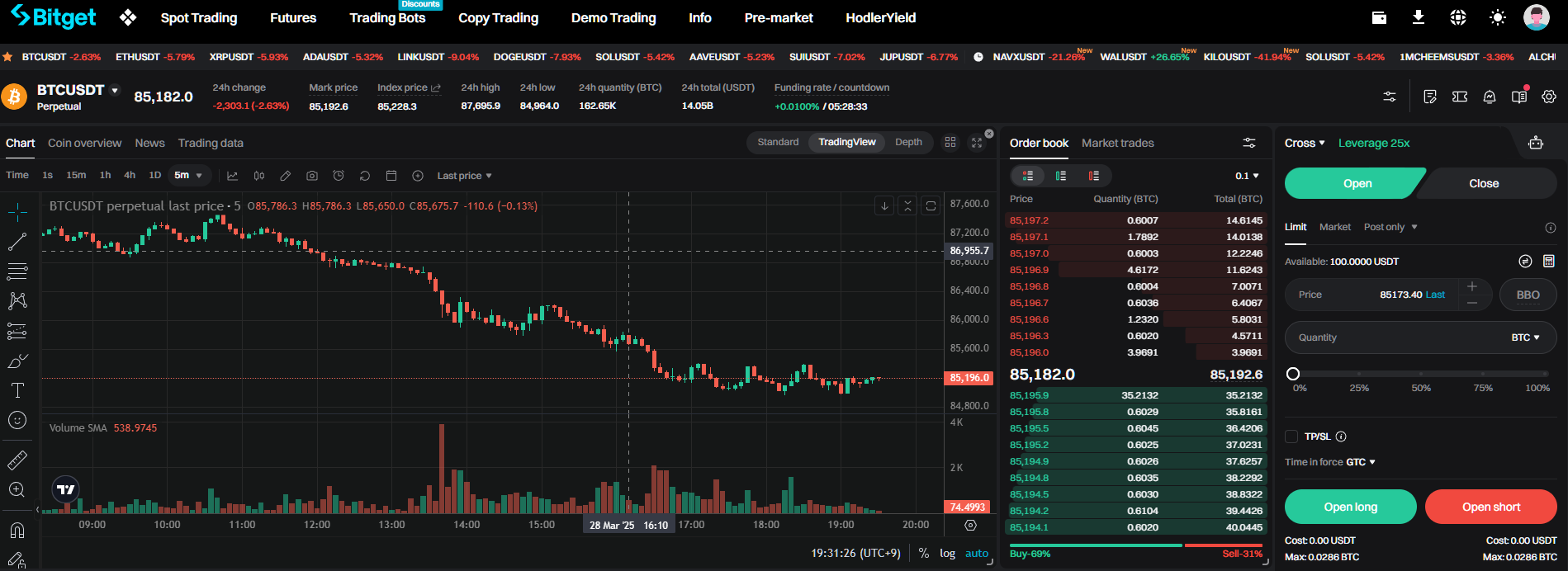Open the trading preferences sliders icon
Image resolution: width=1568 pixels, height=571 pixels.
click(1390, 97)
